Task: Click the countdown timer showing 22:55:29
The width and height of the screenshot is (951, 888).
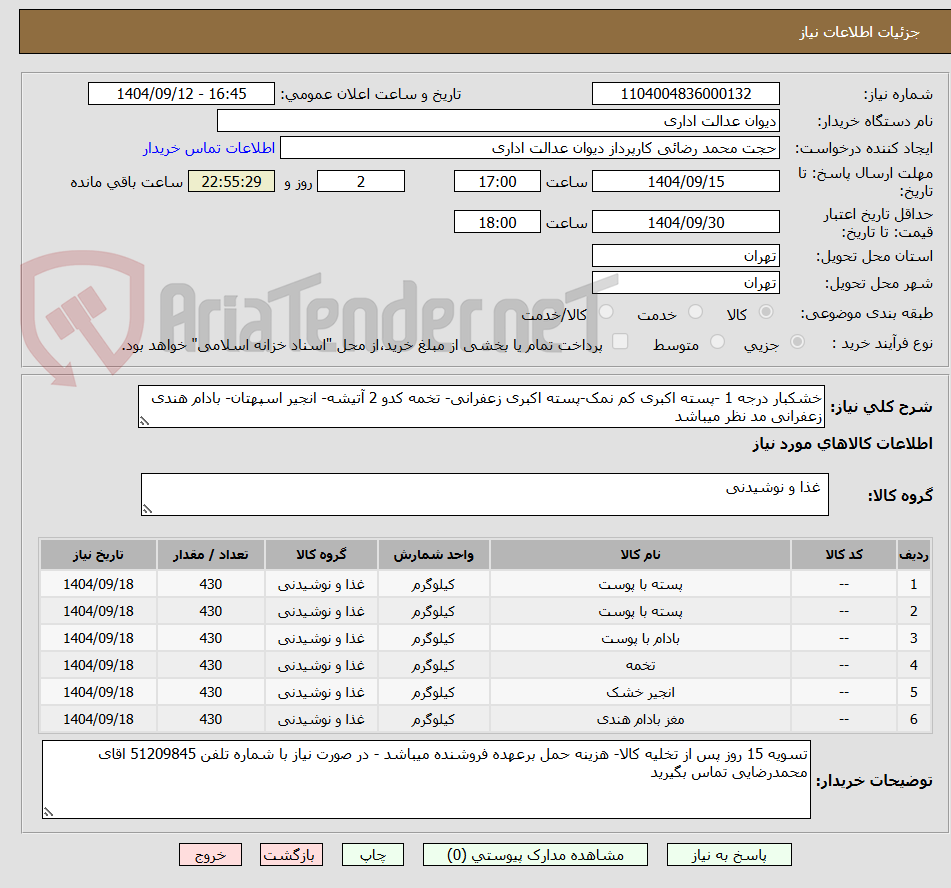Action: coord(231,181)
